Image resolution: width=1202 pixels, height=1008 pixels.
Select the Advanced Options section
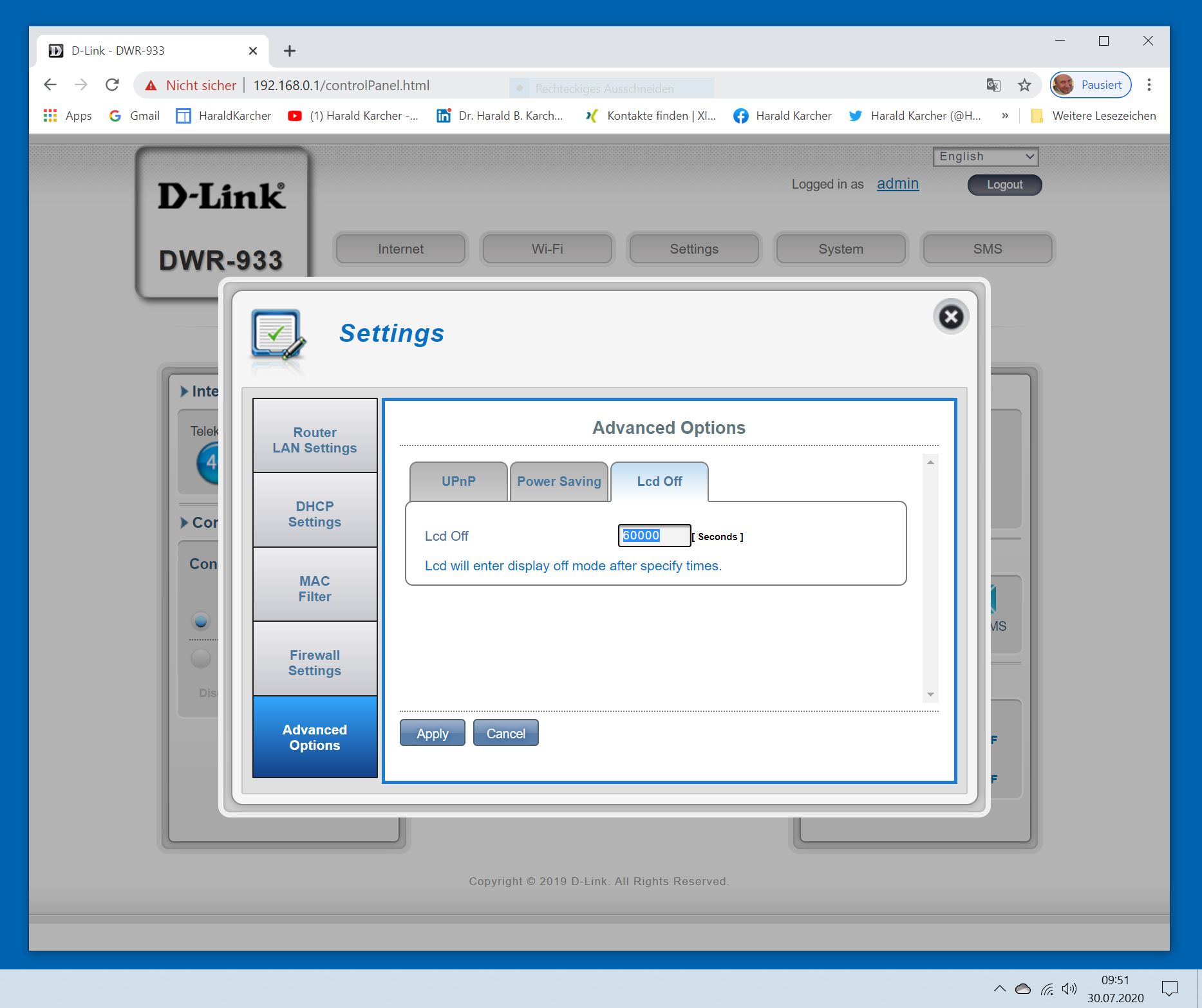[315, 737]
